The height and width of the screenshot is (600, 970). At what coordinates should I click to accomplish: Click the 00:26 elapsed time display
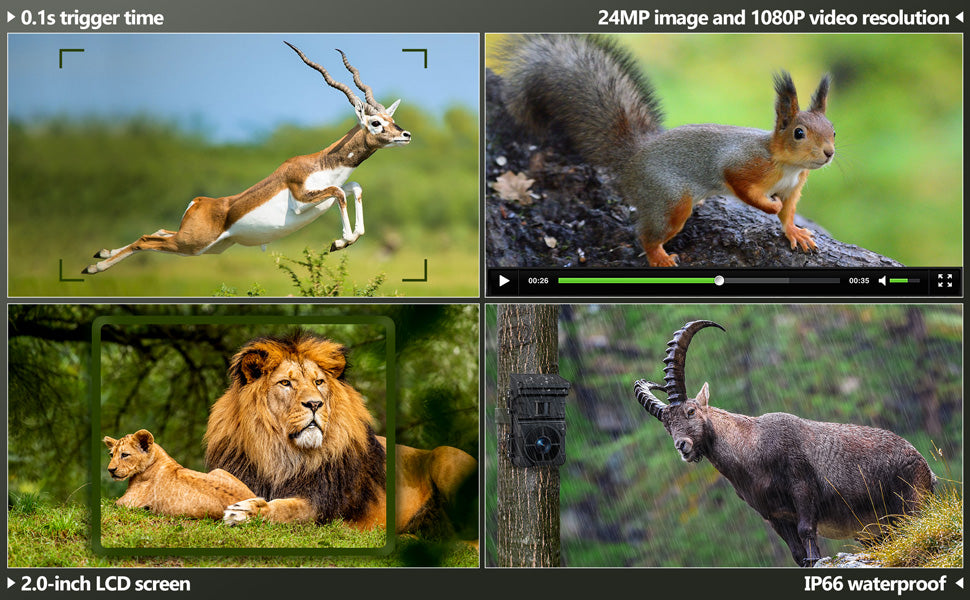click(x=538, y=281)
